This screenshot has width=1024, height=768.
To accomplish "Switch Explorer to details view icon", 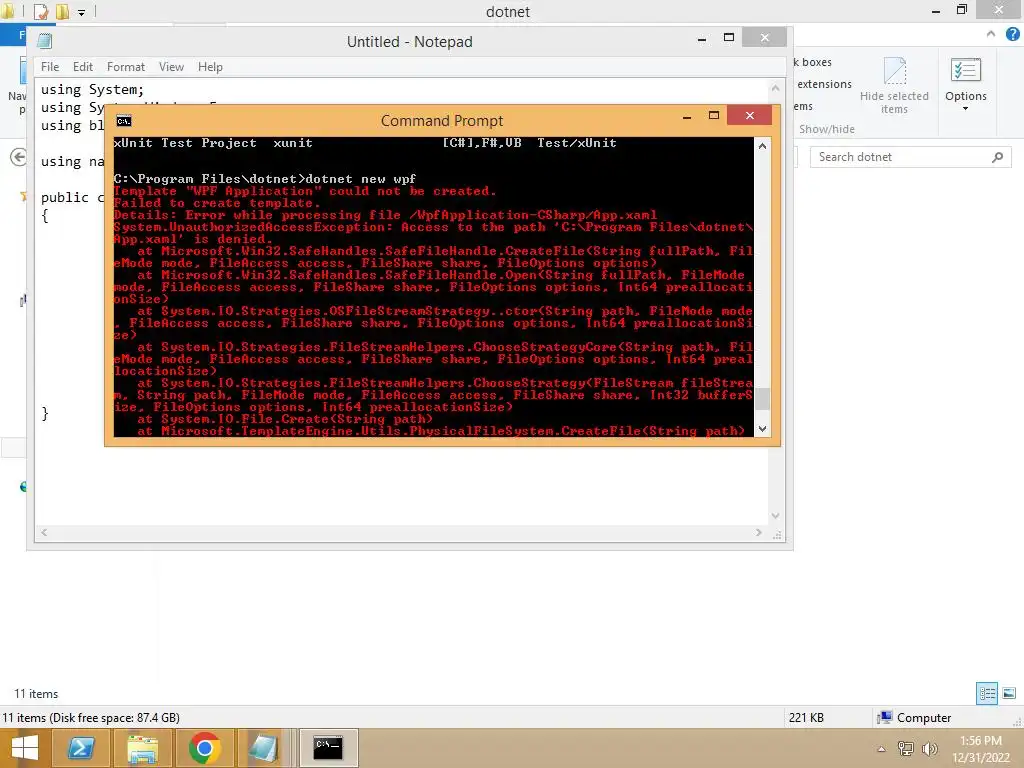I will pos(987,693).
